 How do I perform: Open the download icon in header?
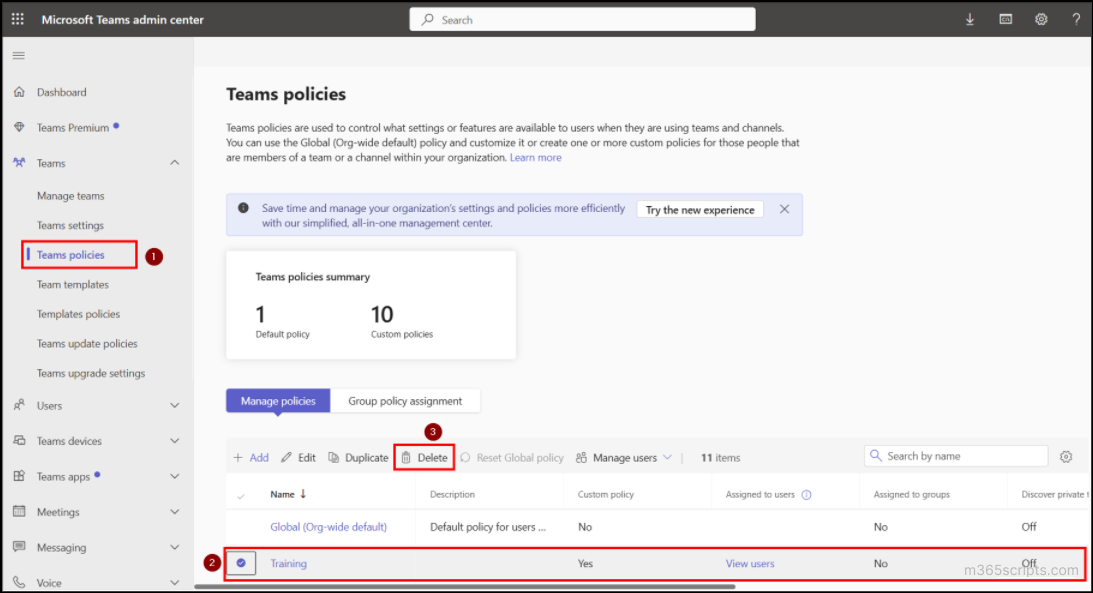(970, 20)
